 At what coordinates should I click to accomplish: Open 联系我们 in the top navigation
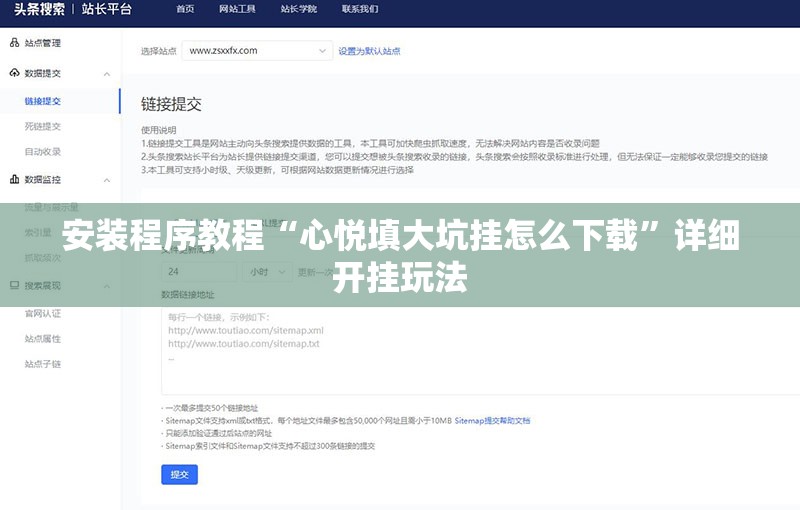point(360,9)
